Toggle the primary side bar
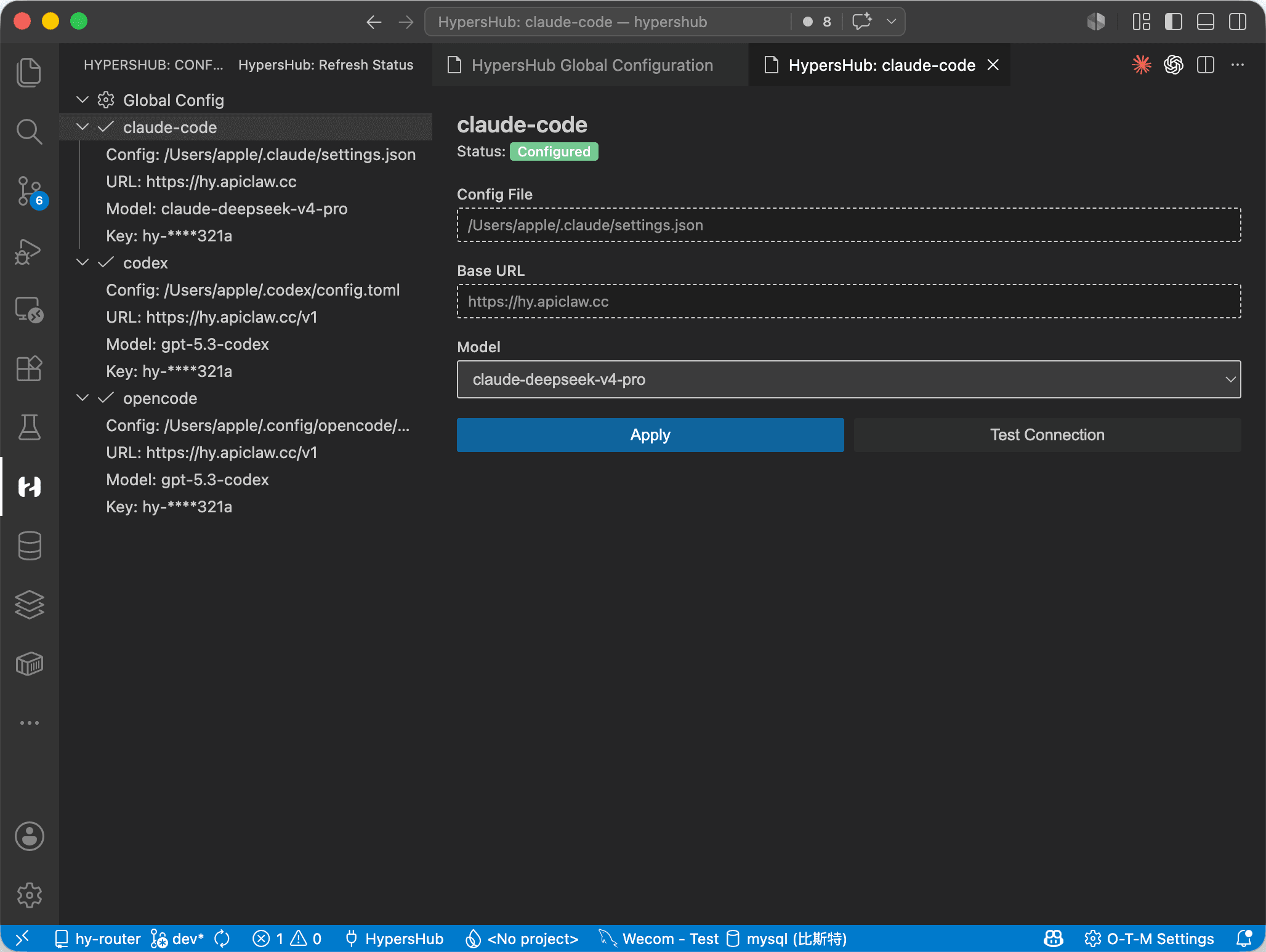The width and height of the screenshot is (1266, 952). 1174,22
